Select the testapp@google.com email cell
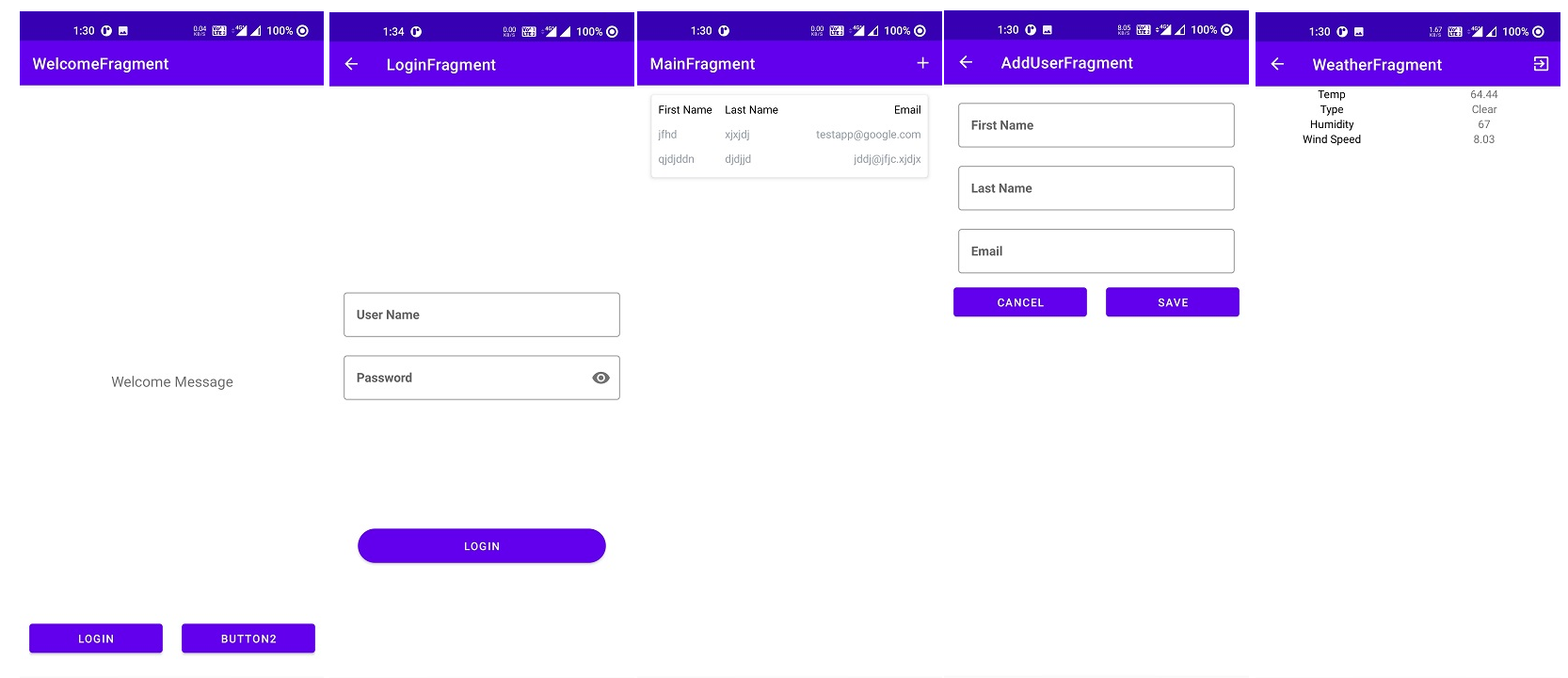The image size is (1568, 678). (868, 135)
